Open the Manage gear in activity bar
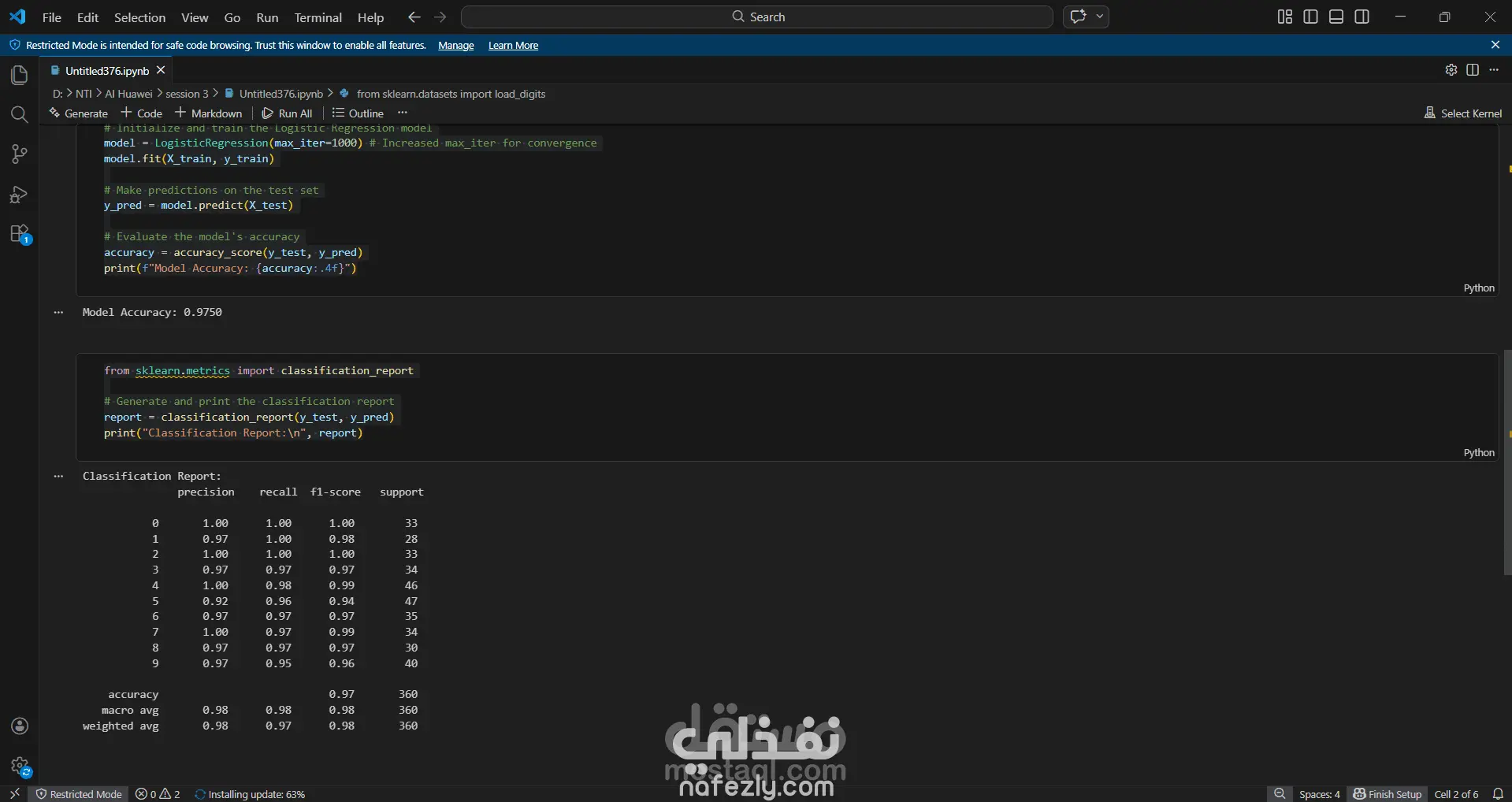The width and height of the screenshot is (1512, 802). 20,766
